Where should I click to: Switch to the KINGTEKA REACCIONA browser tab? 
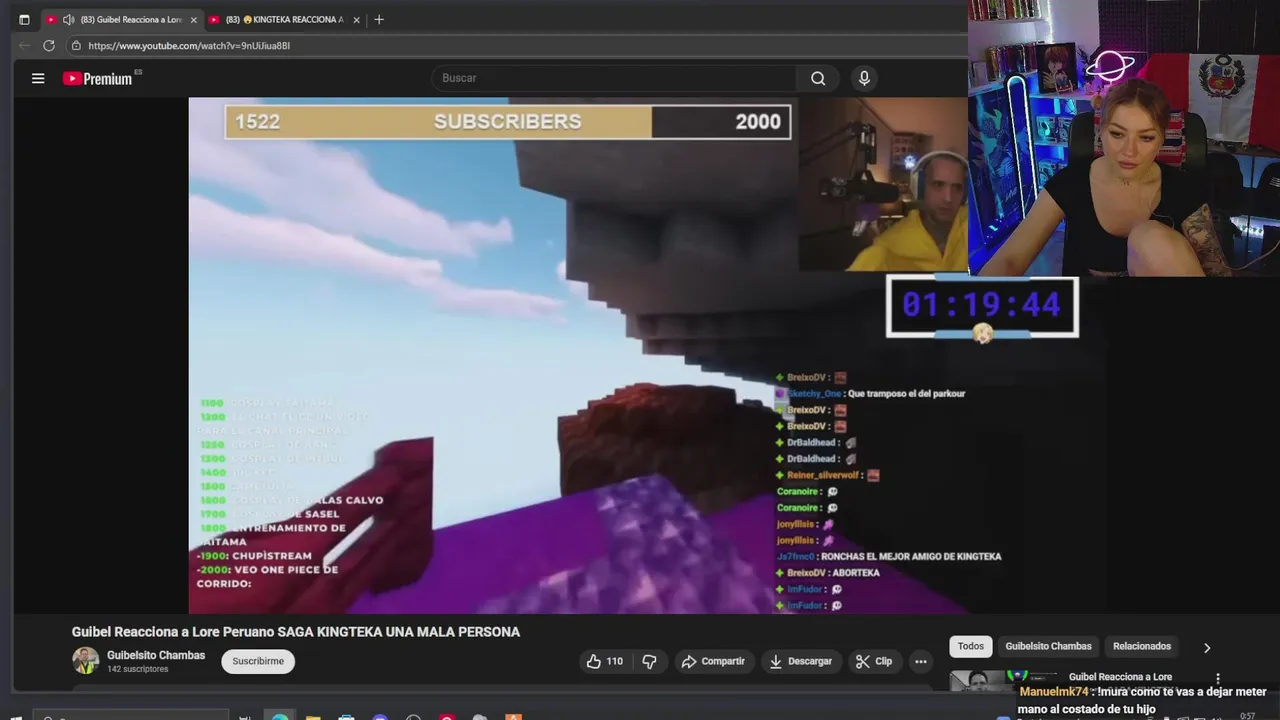pos(284,19)
